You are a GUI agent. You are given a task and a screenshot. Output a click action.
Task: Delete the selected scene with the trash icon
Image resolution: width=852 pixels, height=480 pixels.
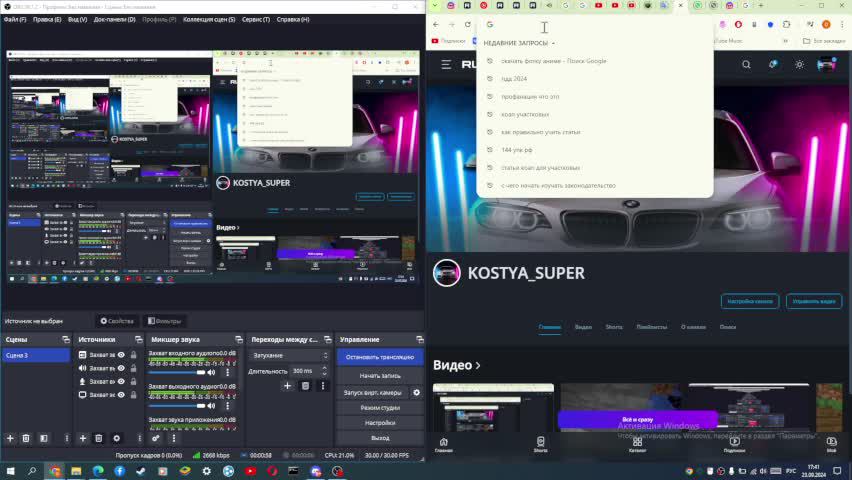[26, 438]
